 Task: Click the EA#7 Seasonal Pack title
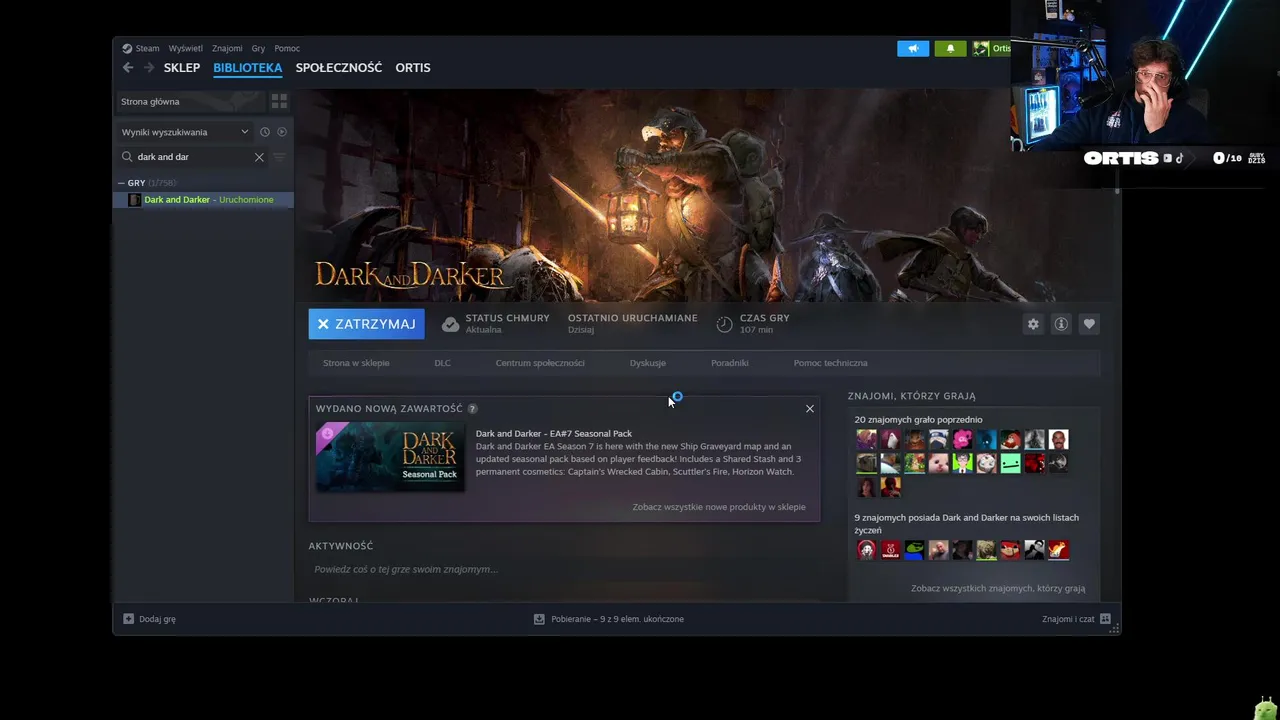pos(554,434)
